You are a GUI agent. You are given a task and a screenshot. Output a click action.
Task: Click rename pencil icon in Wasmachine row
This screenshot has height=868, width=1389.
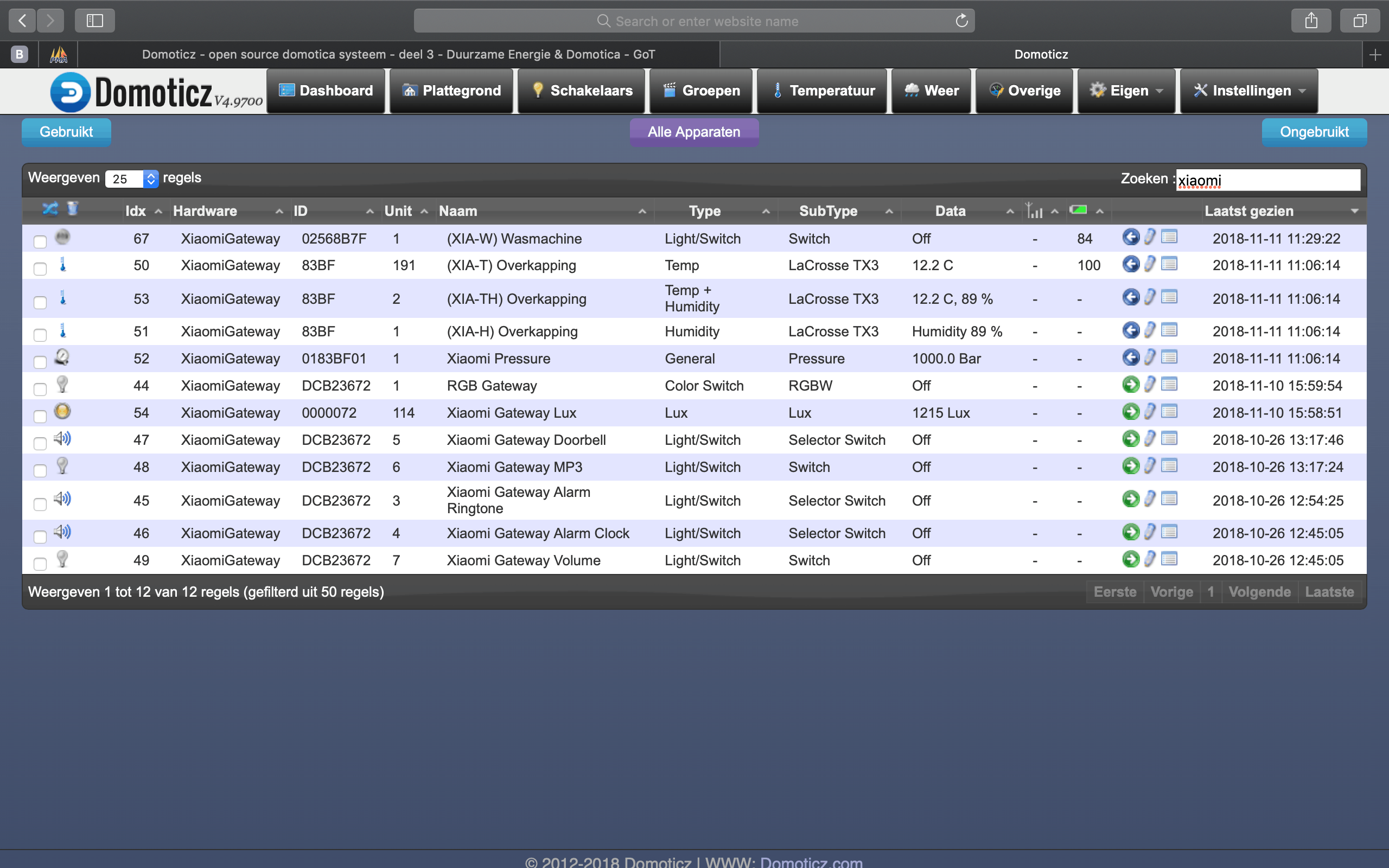pos(1149,237)
